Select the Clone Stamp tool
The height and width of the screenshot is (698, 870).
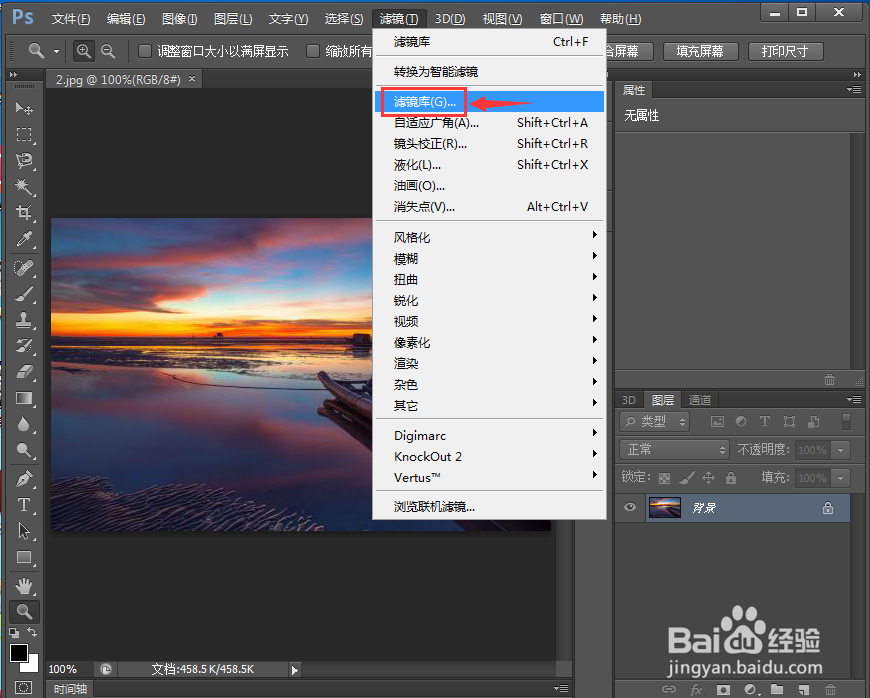[23, 320]
